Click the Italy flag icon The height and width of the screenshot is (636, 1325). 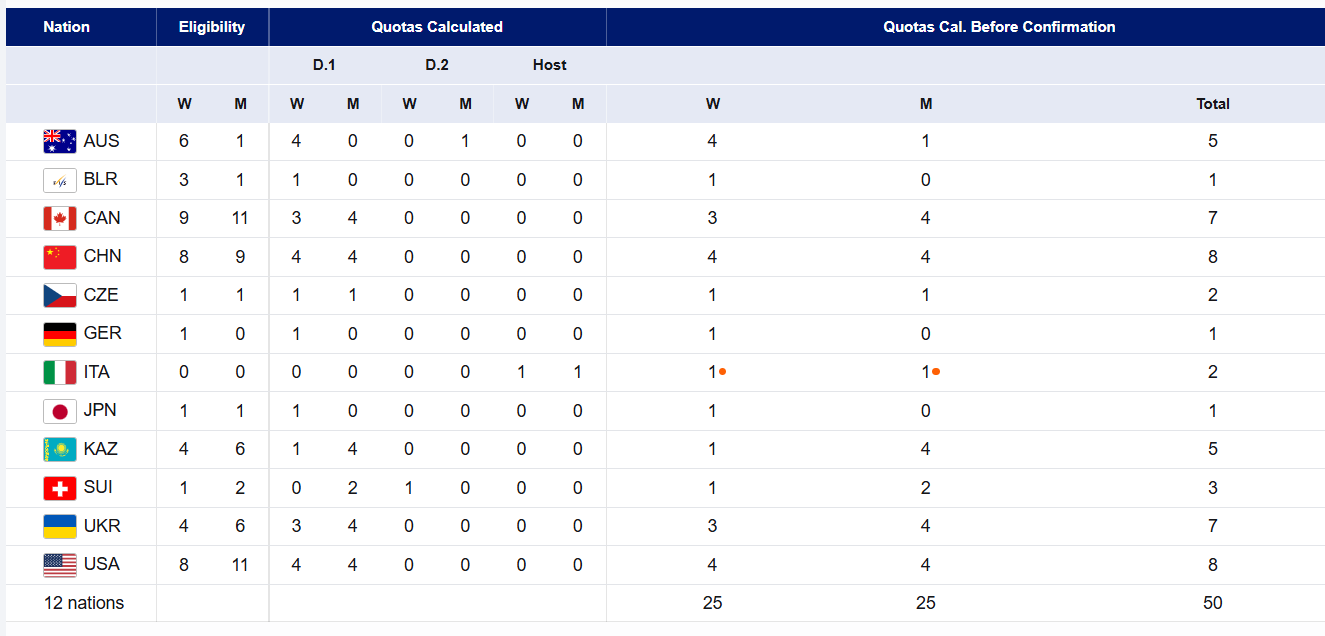[x=60, y=373]
